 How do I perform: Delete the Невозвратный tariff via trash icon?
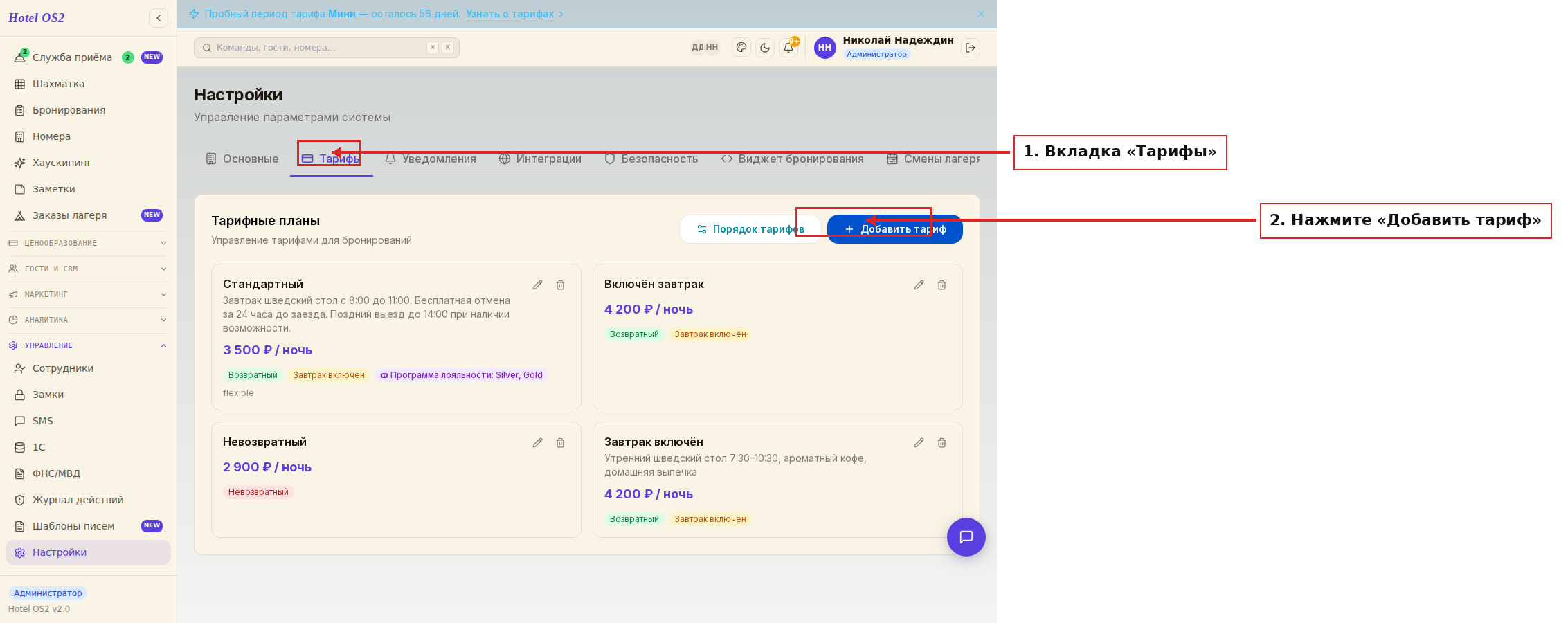pos(560,442)
